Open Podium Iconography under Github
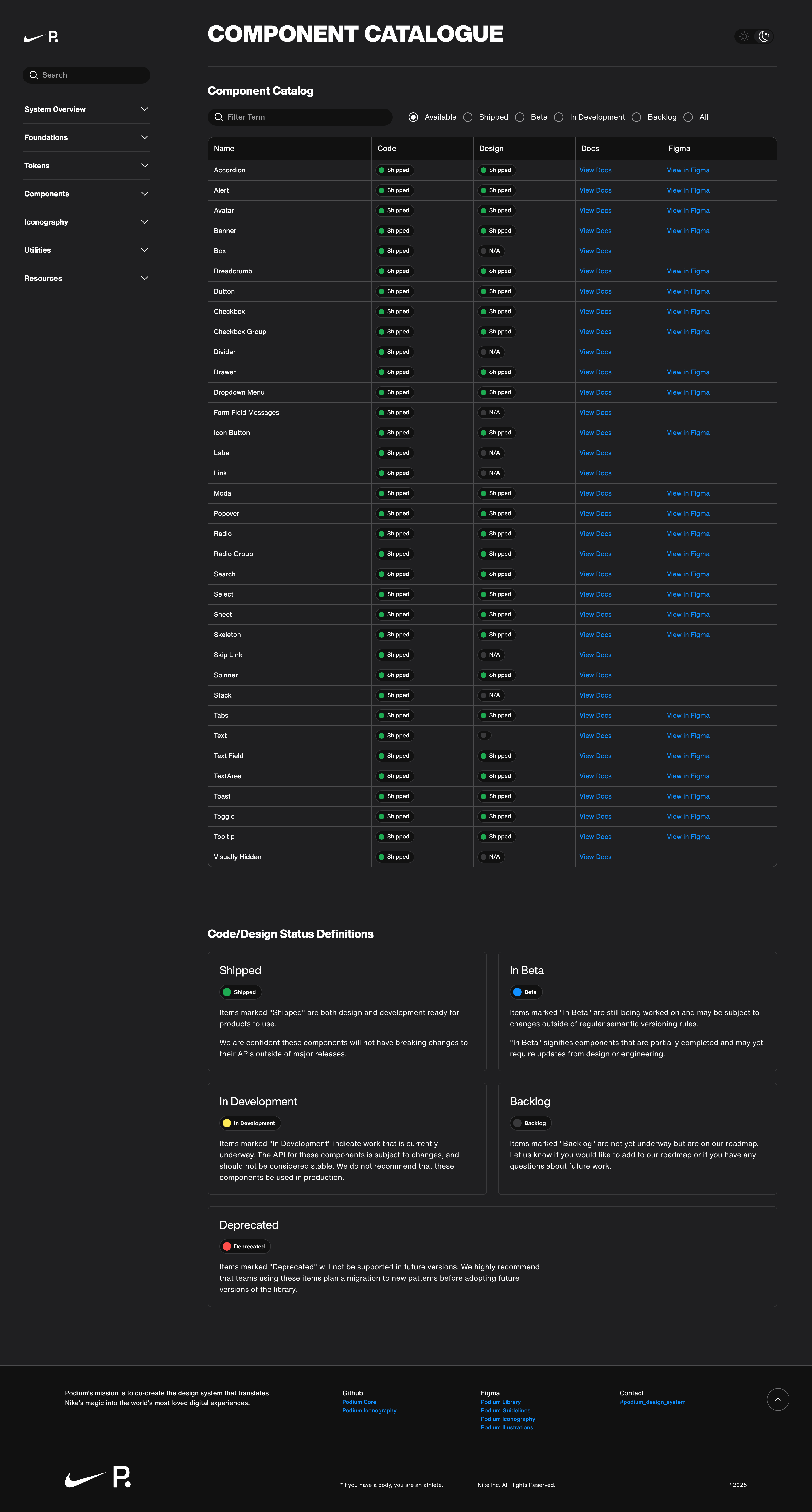This screenshot has height=1512, width=812. pos(369,1411)
